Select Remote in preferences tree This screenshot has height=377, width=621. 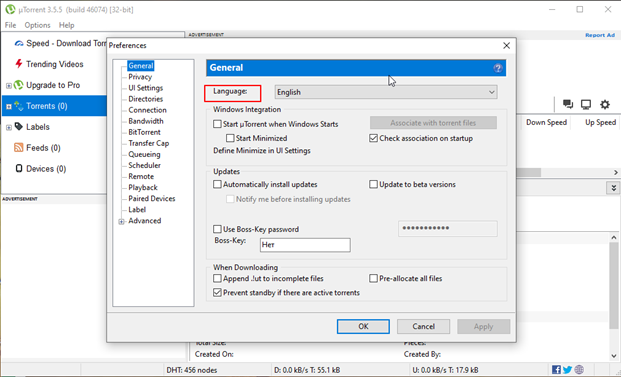[141, 177]
